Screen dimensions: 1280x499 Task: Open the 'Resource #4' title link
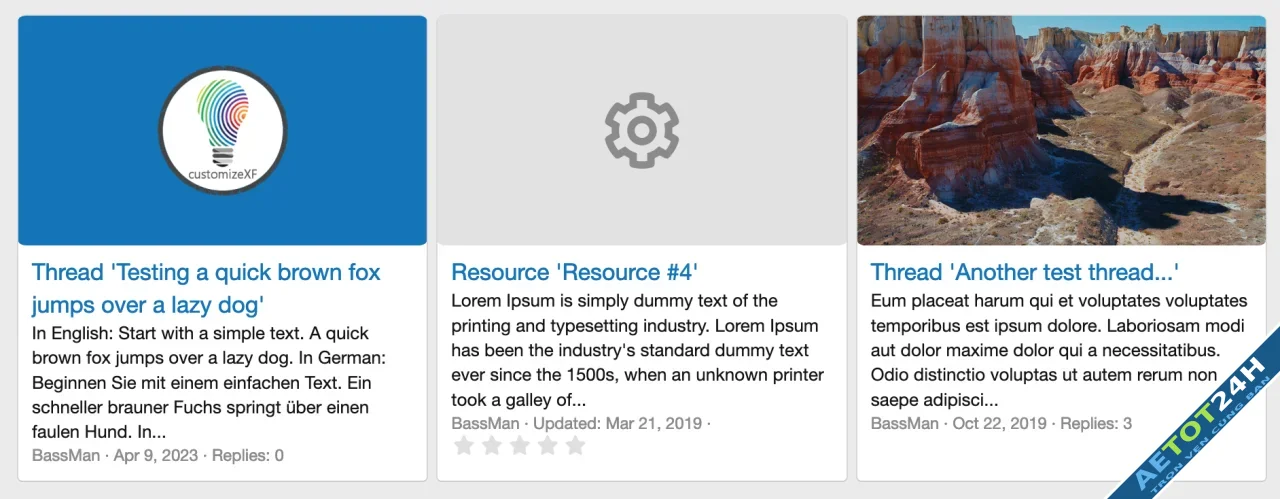(574, 272)
